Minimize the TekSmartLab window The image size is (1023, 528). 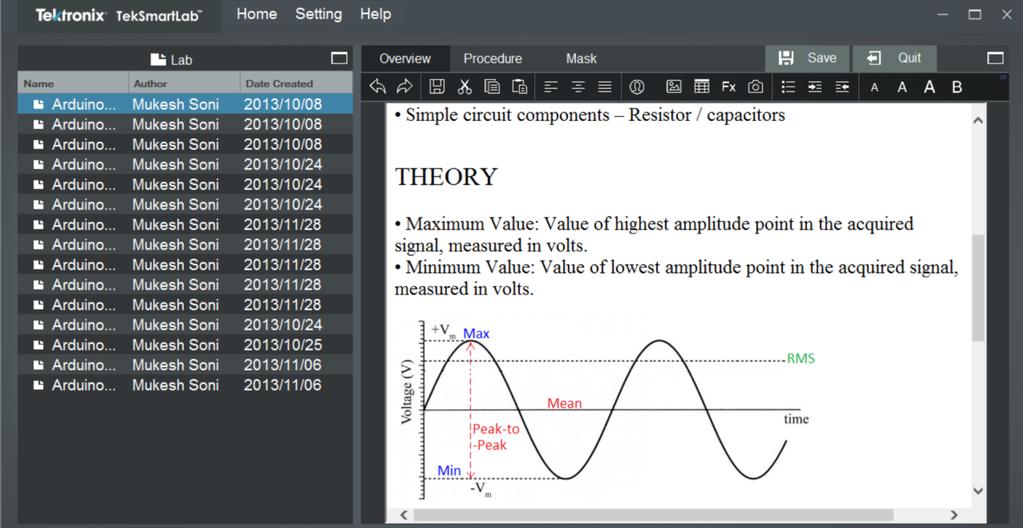click(x=943, y=14)
